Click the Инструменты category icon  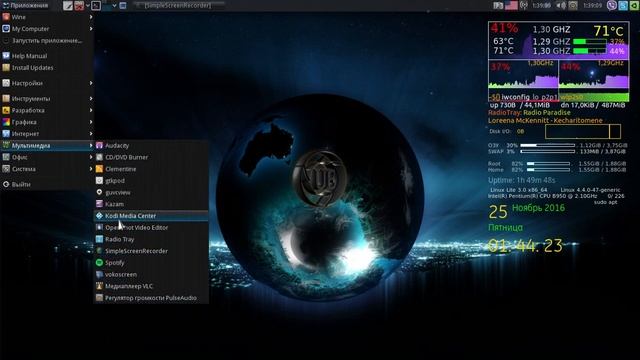pyautogui.click(x=6, y=99)
